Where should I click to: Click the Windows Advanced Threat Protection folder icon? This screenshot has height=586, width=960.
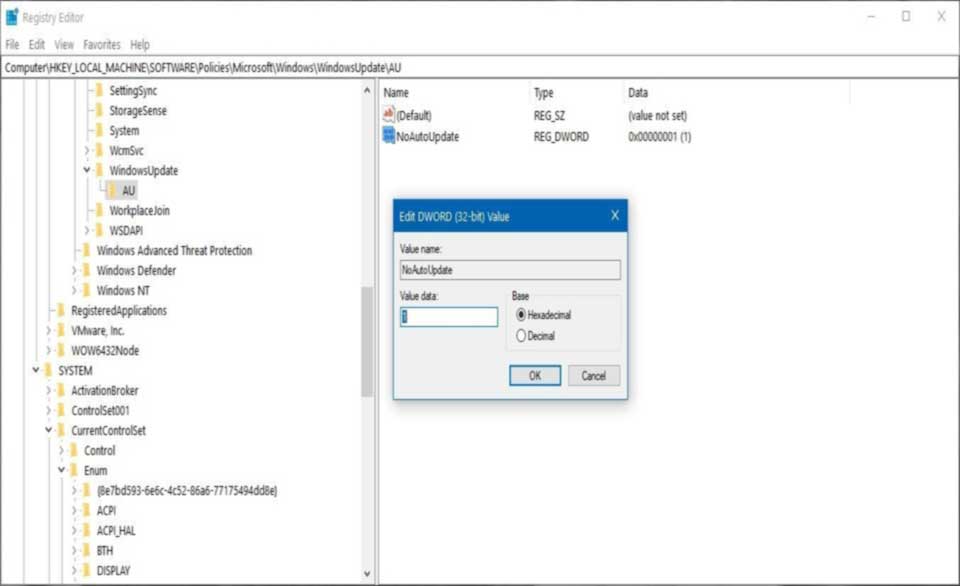coord(86,250)
